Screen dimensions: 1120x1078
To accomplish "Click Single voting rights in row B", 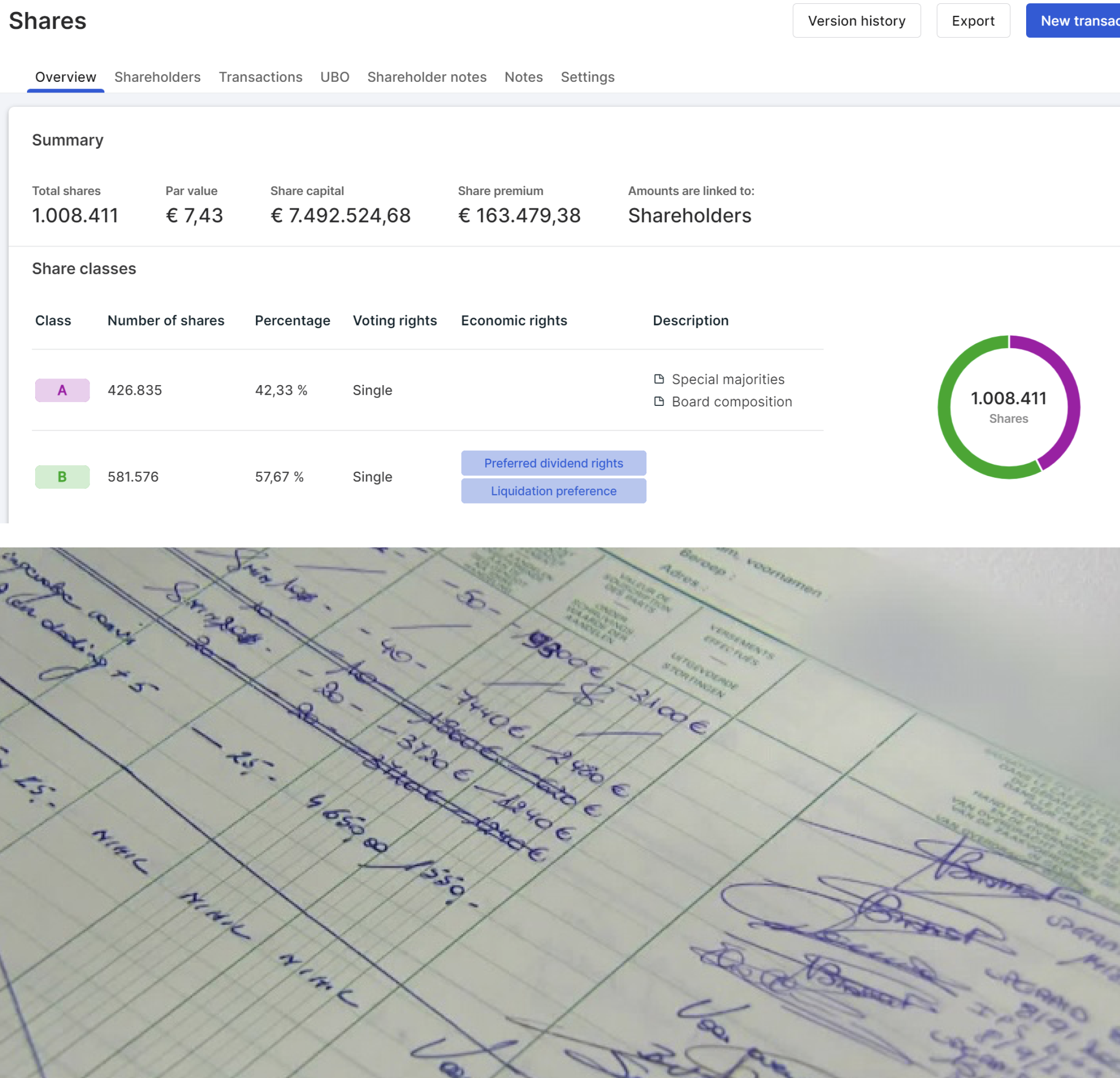I will click(x=373, y=477).
